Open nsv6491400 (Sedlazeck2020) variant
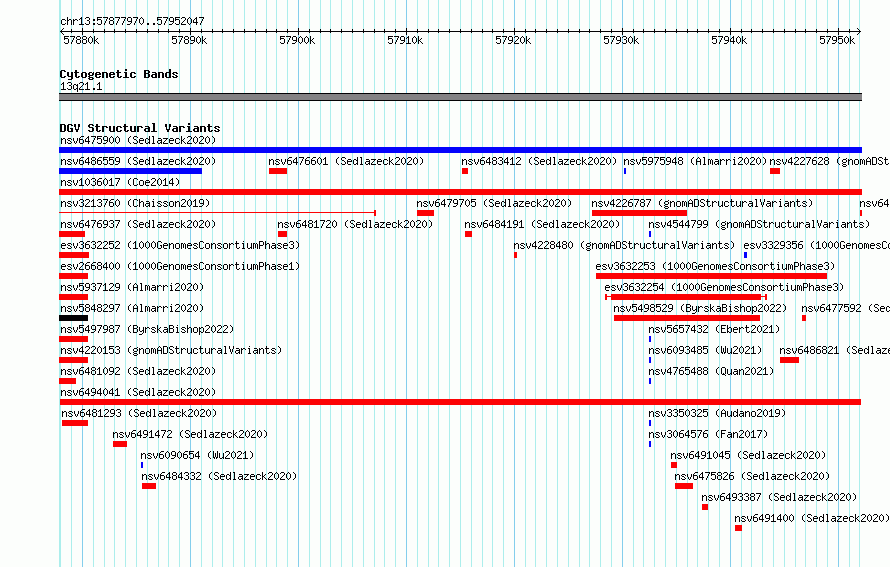 [812, 518]
